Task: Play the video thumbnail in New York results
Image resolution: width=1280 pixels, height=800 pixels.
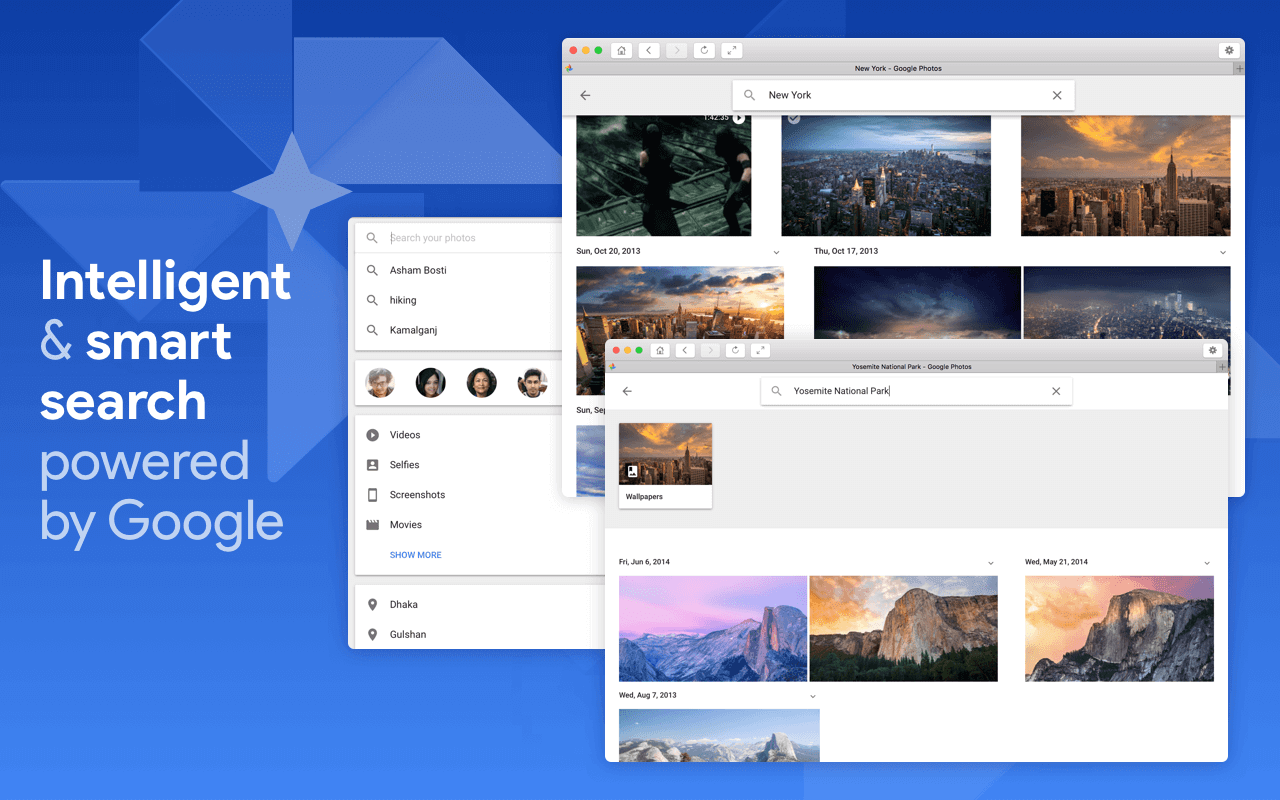Action: point(739,118)
